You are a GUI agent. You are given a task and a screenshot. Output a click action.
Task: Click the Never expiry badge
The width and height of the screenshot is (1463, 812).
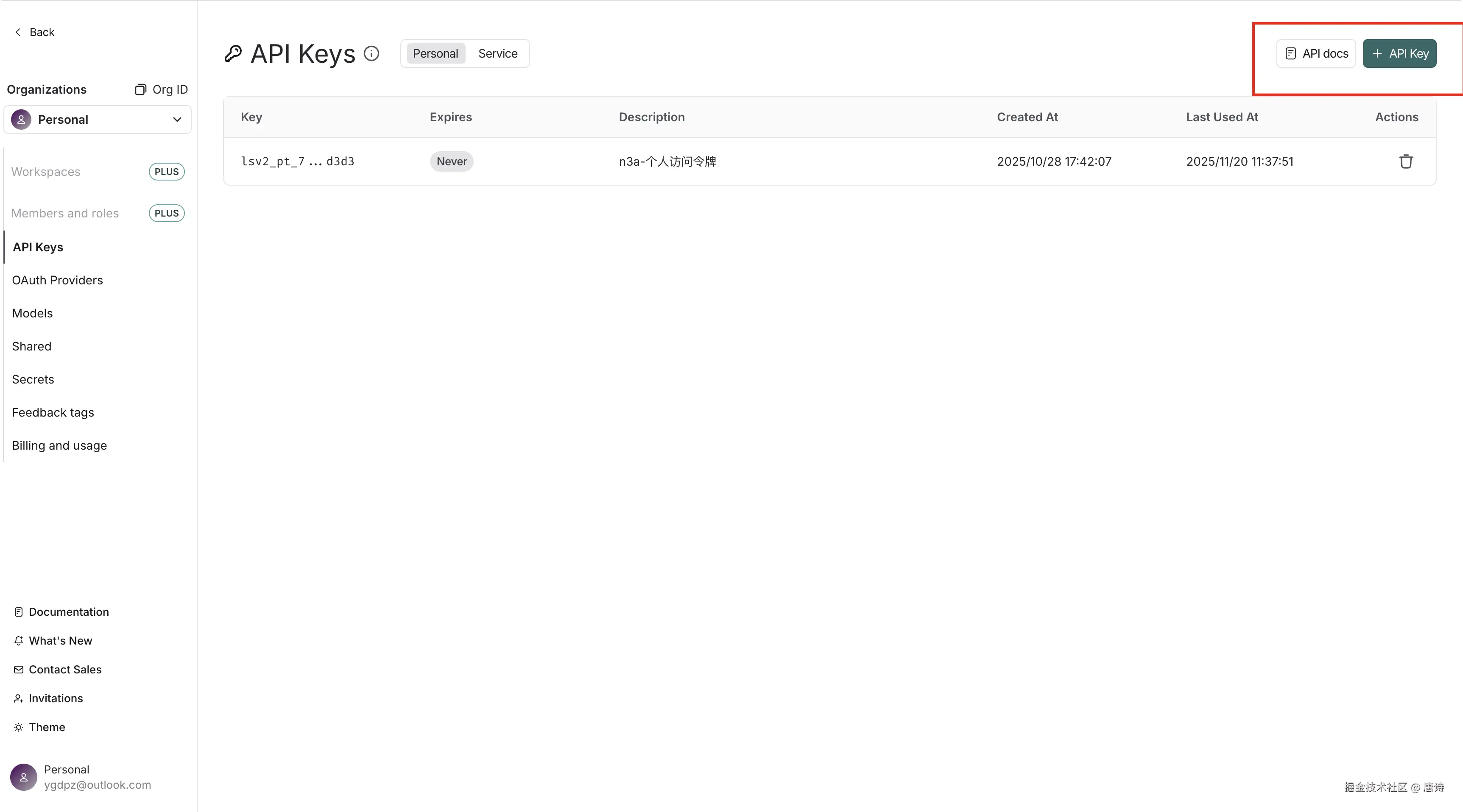(x=452, y=162)
